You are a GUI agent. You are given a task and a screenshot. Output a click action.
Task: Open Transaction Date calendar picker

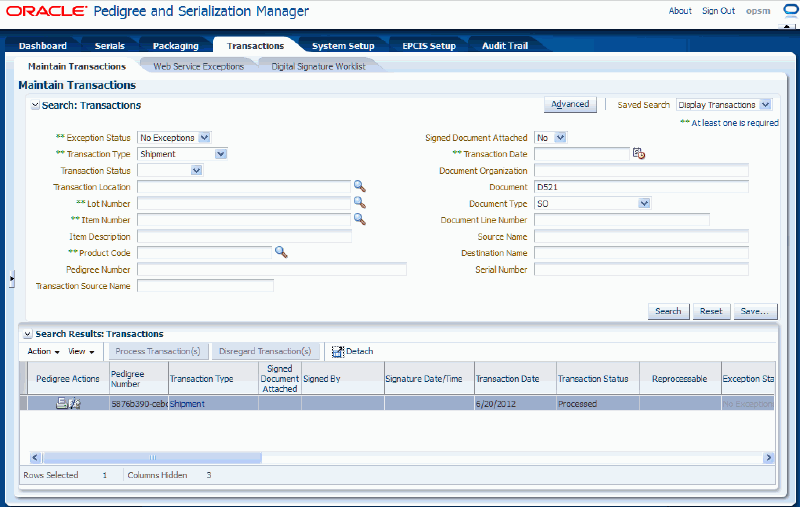point(639,154)
